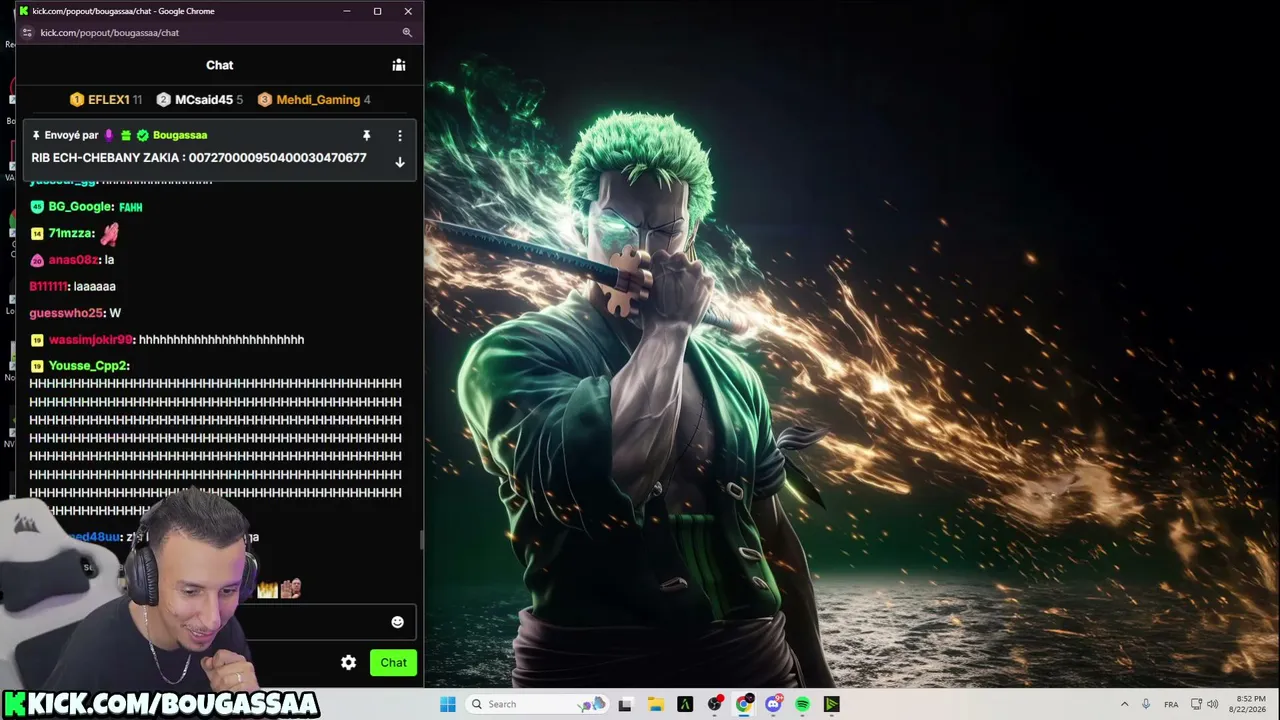Click the zoom magnifier in address bar
1280x720 pixels.
(x=407, y=33)
